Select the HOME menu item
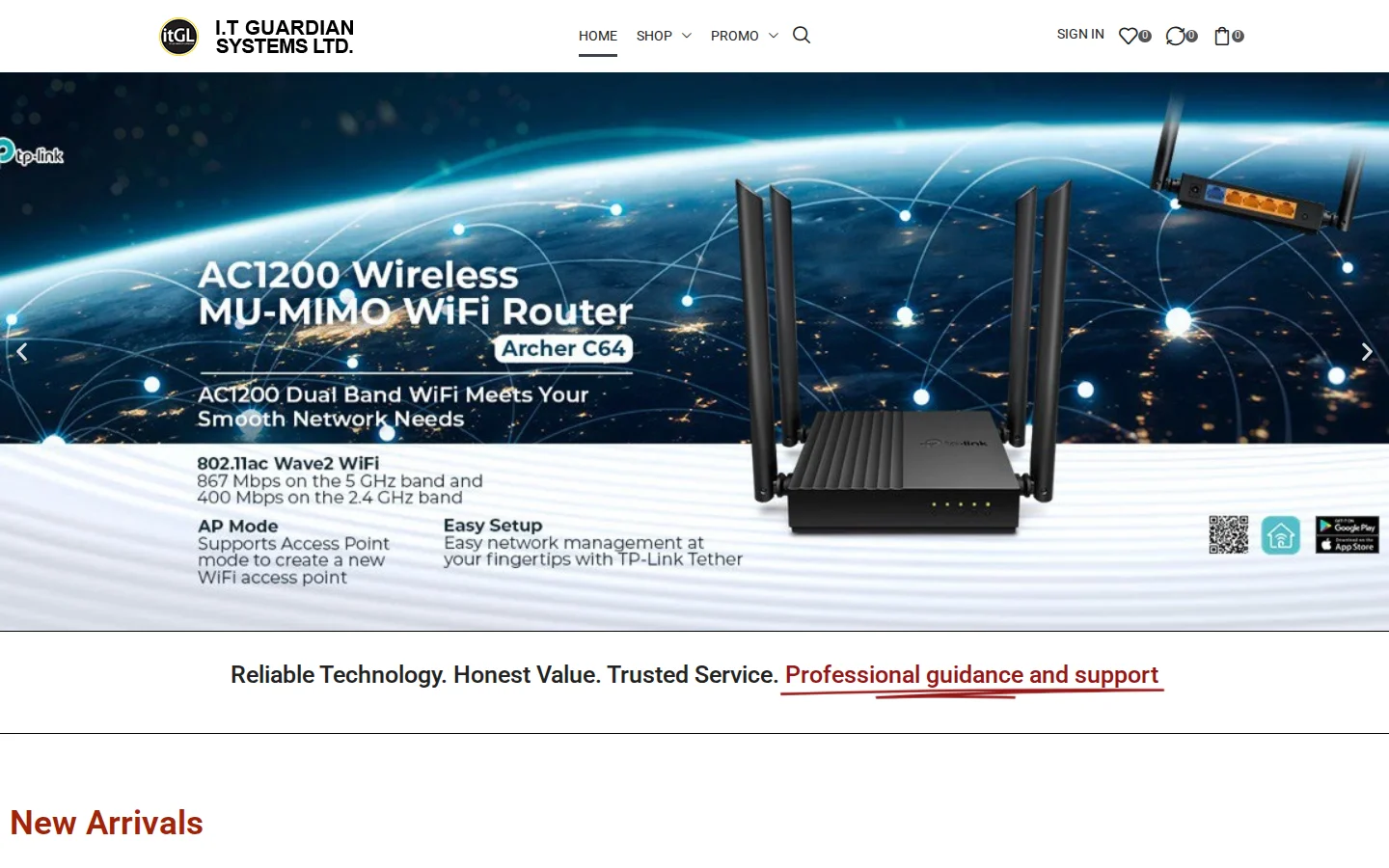 click(598, 36)
